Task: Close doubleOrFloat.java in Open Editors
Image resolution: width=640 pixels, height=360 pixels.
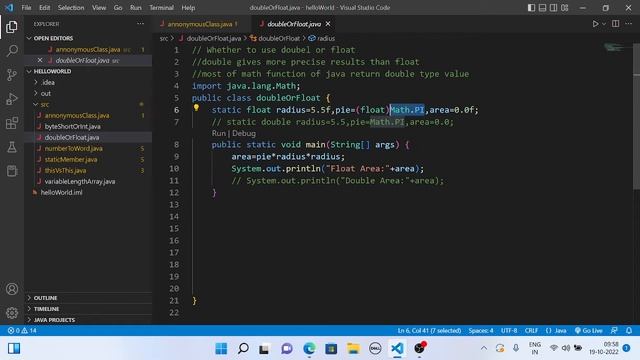Action: (x=40, y=60)
